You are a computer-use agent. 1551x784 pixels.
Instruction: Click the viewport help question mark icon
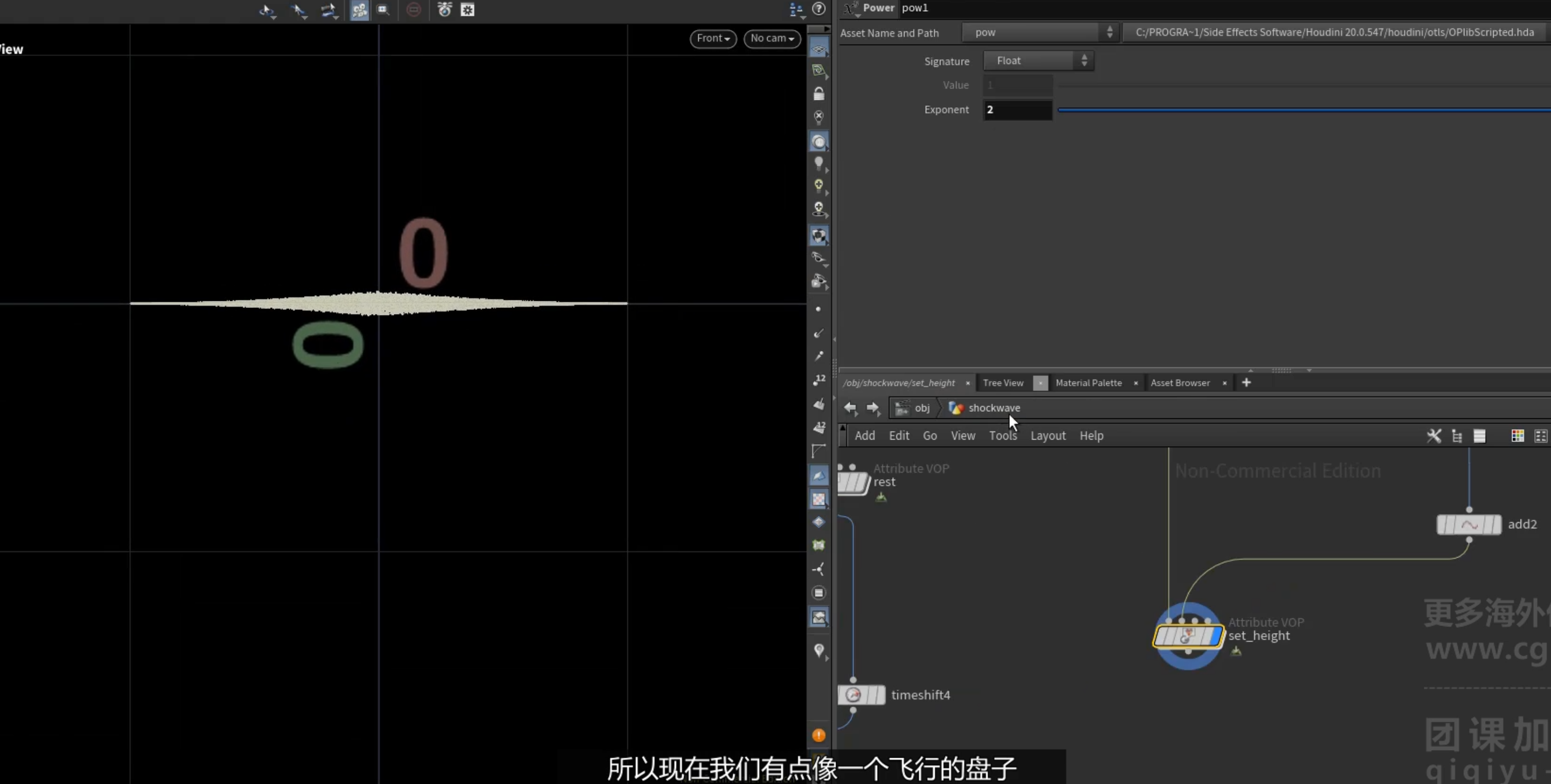[818, 9]
